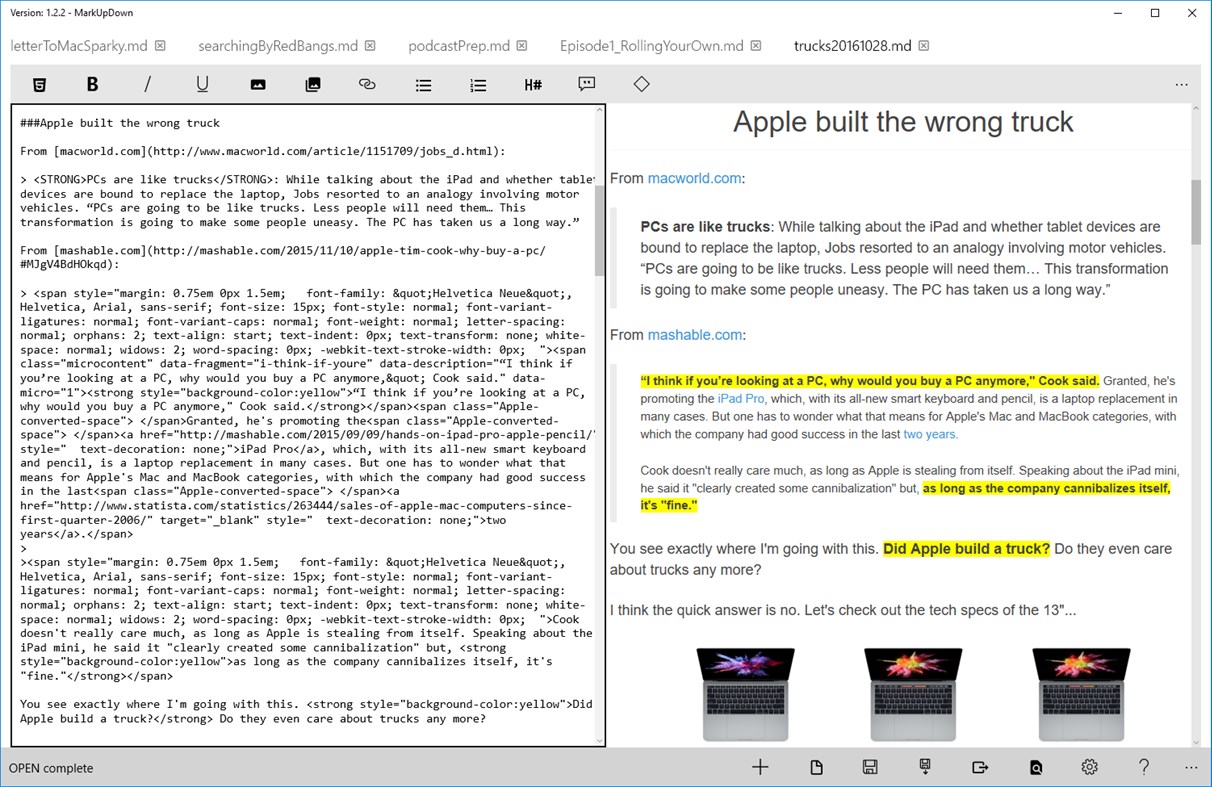This screenshot has width=1212, height=787.
Task: Open the settings gear
Action: point(1089,767)
